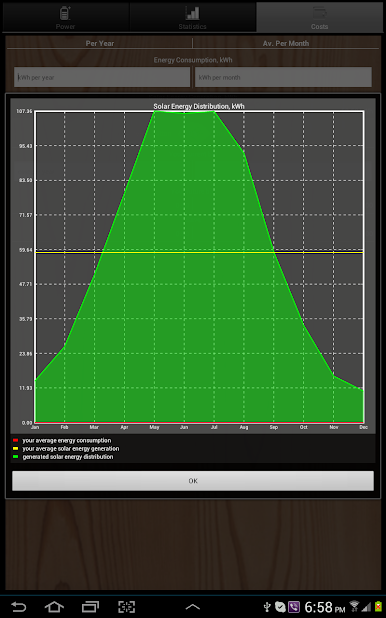Click the 'Per Year' column header
The width and height of the screenshot is (386, 618).
point(100,43)
